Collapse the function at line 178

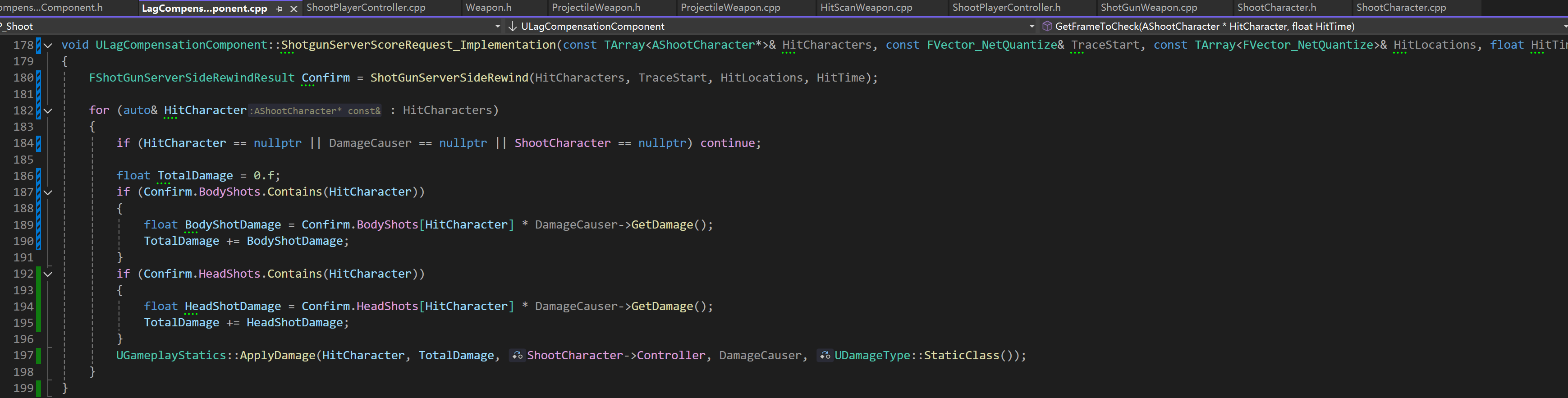click(x=47, y=45)
